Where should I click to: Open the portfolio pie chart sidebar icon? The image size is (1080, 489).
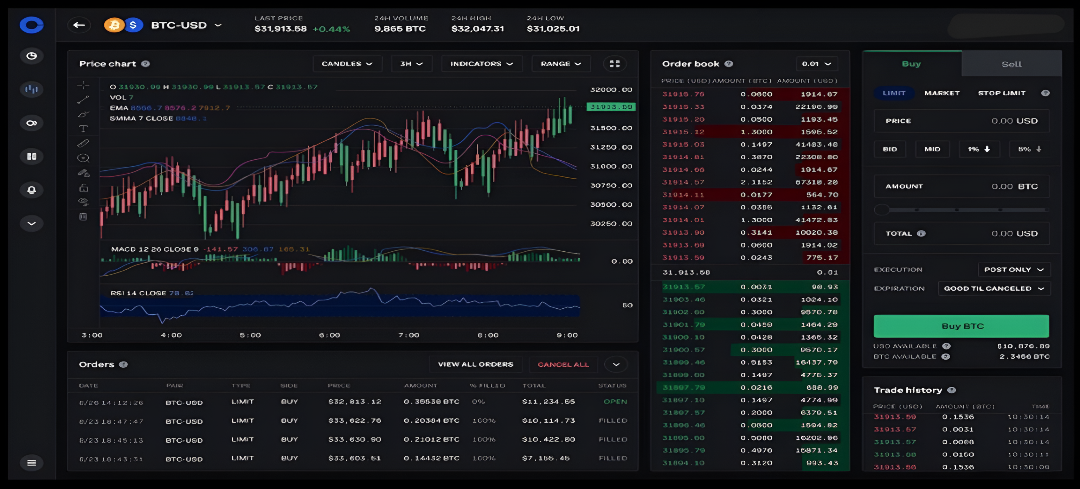tap(31, 56)
